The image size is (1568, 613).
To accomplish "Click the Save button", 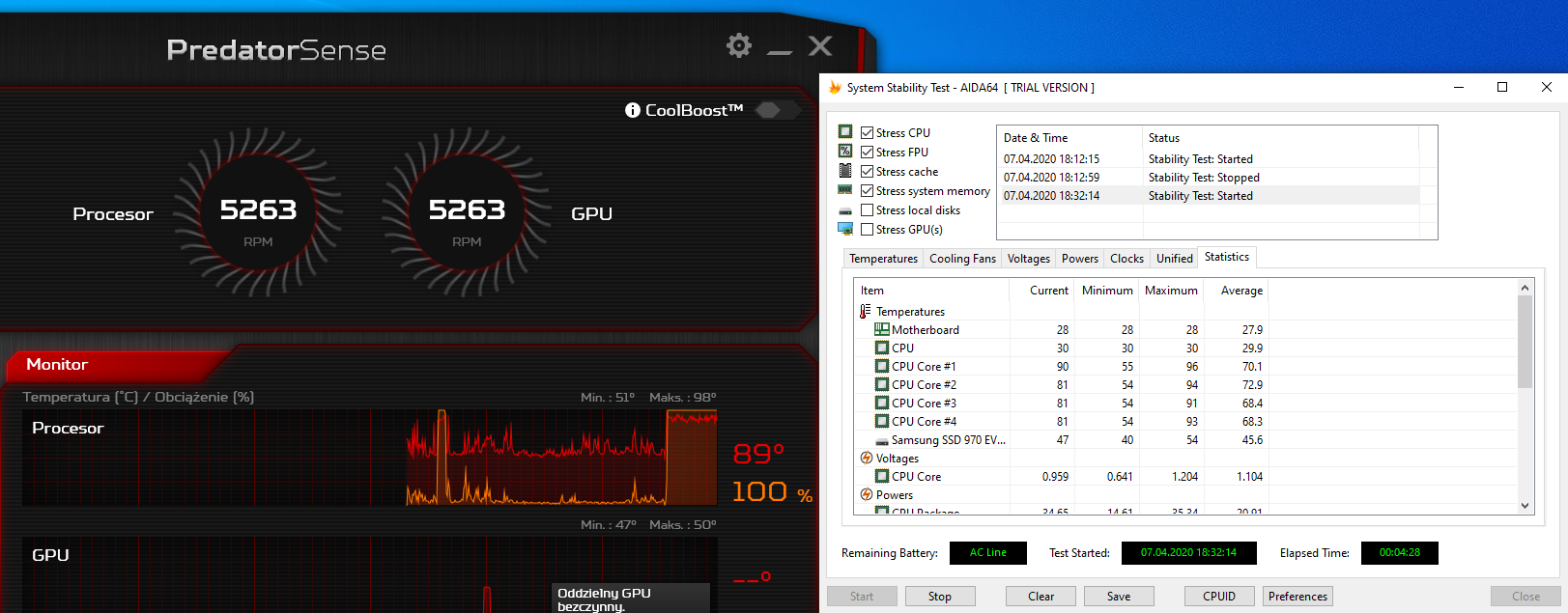I will pyautogui.click(x=1119, y=597).
